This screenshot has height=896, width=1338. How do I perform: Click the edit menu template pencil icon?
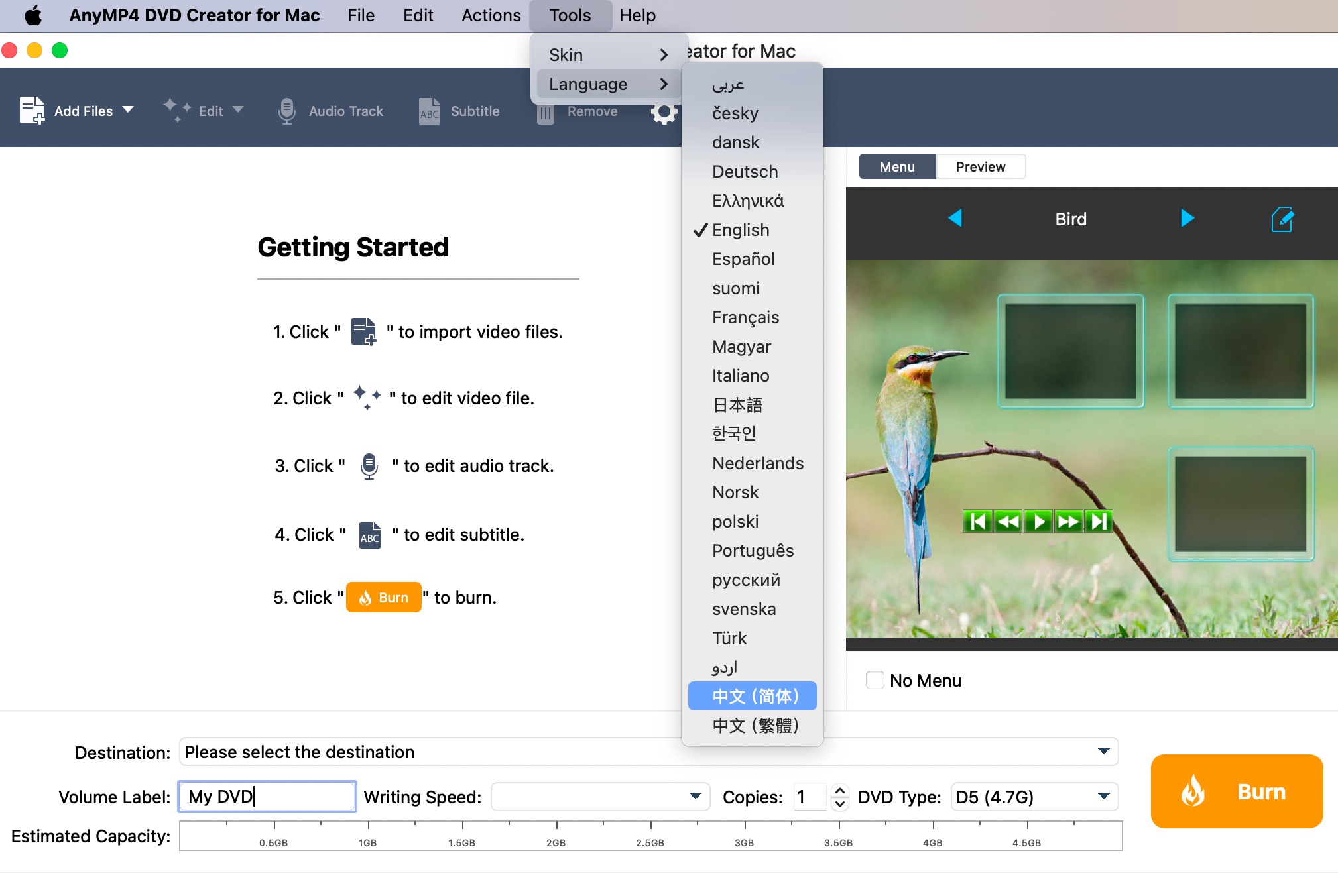[1282, 219]
